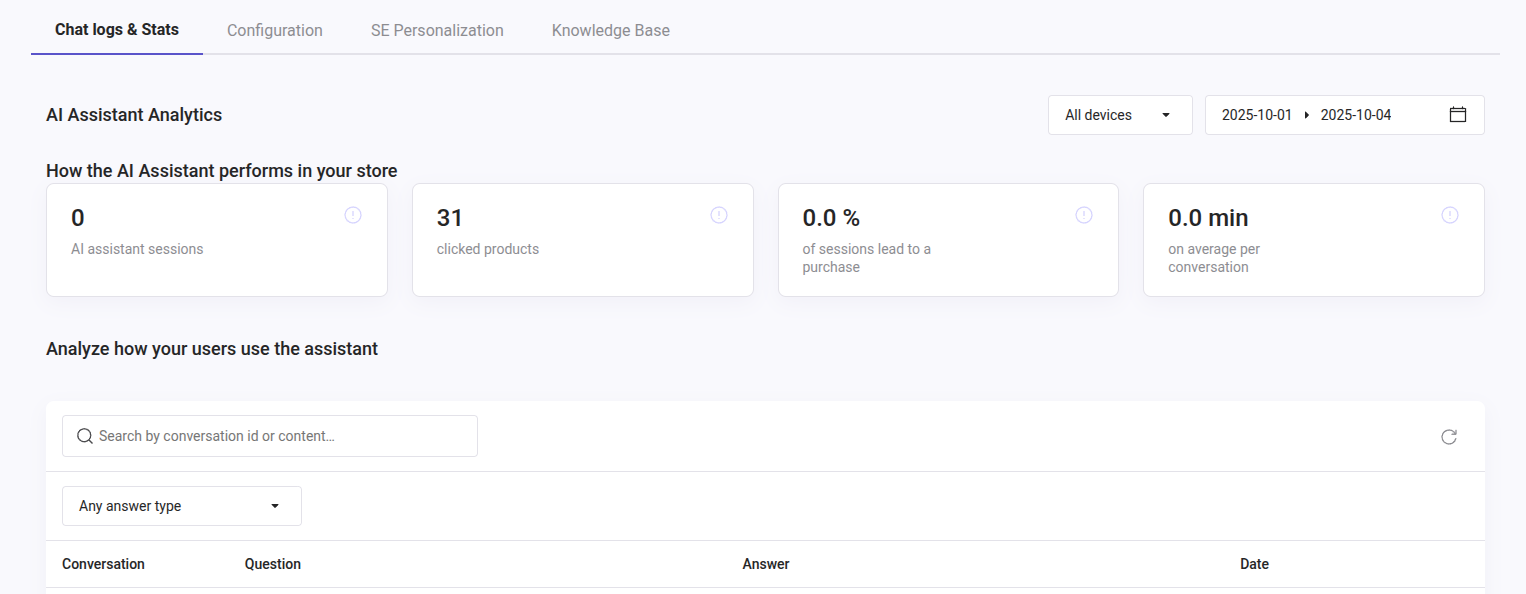Refresh the chat logs table

click(1449, 437)
